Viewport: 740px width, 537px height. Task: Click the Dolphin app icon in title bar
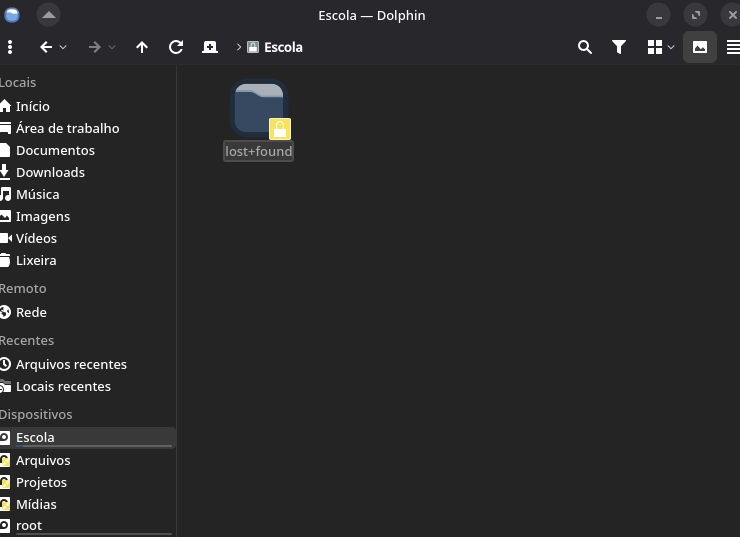click(x=12, y=15)
